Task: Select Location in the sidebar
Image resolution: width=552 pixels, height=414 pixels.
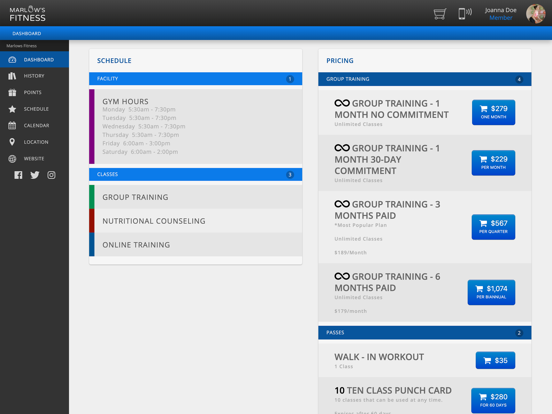Action: [x=34, y=142]
